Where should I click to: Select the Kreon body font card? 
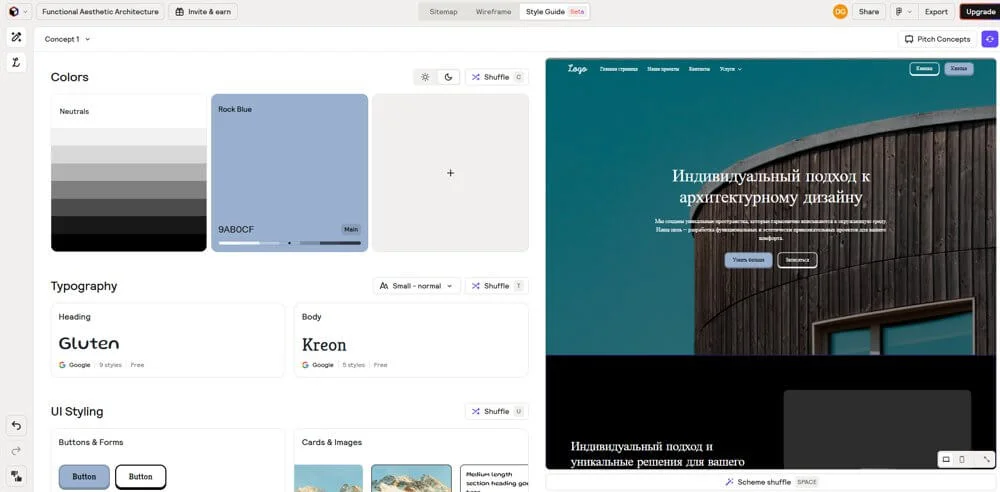tap(411, 340)
